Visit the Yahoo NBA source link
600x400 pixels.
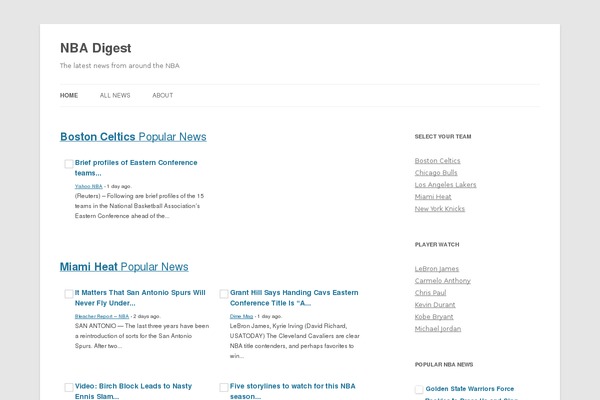click(x=89, y=186)
